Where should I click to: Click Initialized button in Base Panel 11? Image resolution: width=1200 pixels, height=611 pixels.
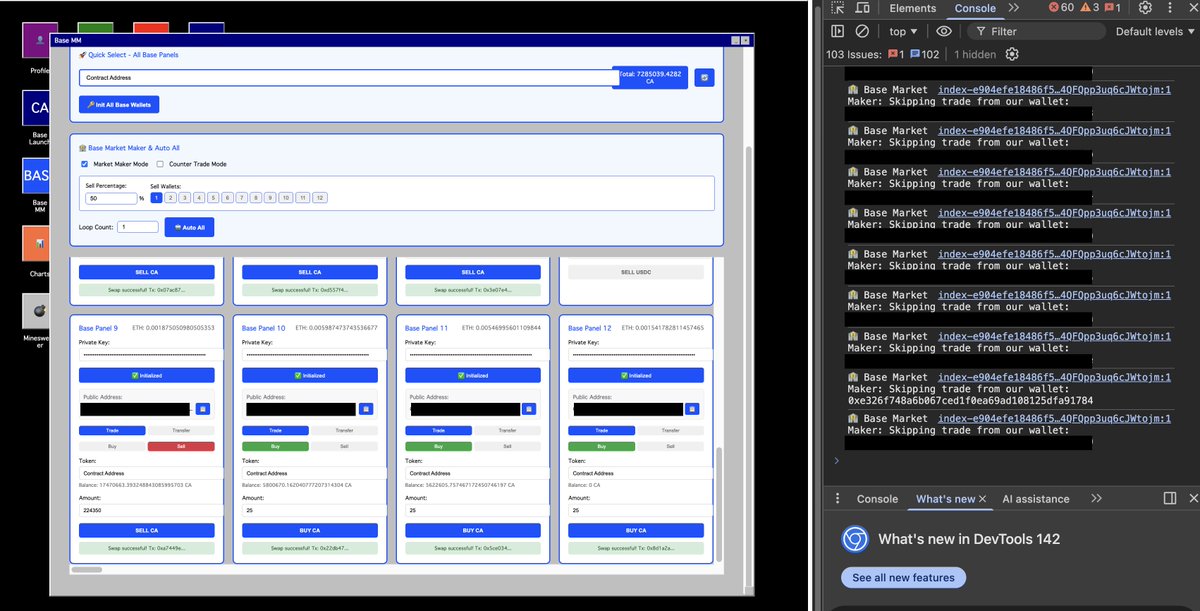473,375
